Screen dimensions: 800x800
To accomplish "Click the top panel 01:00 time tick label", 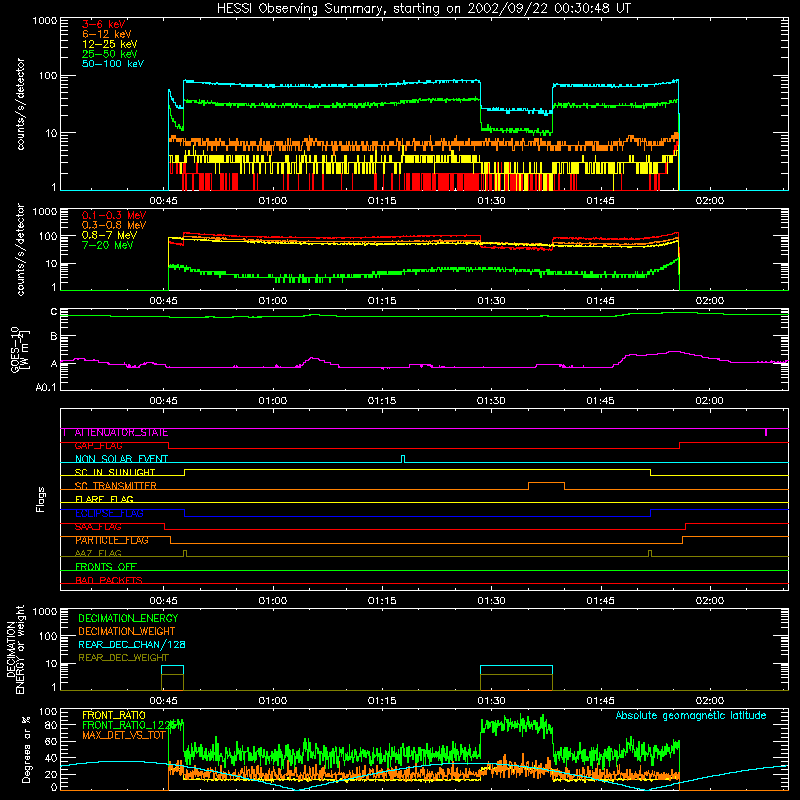I will pos(272,201).
